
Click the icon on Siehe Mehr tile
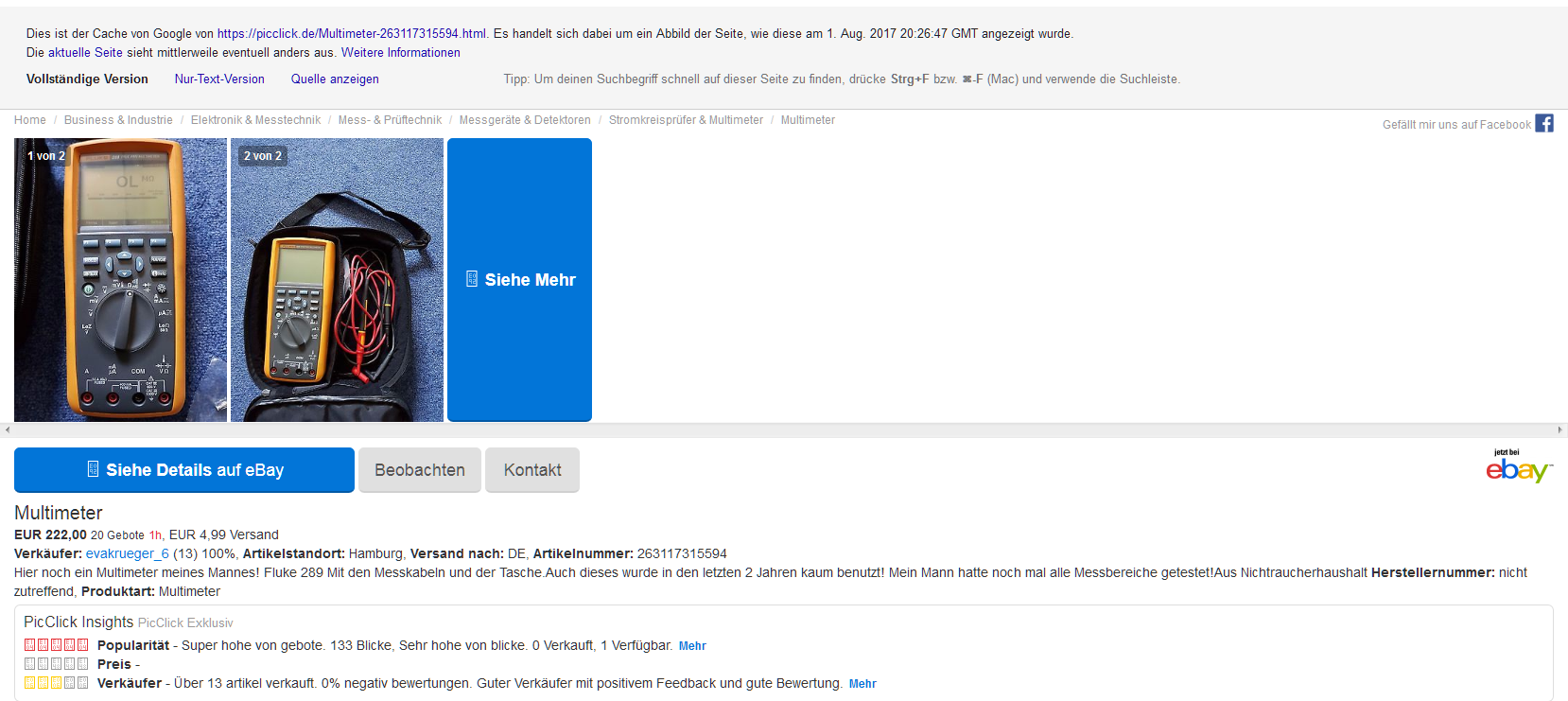[x=472, y=279]
